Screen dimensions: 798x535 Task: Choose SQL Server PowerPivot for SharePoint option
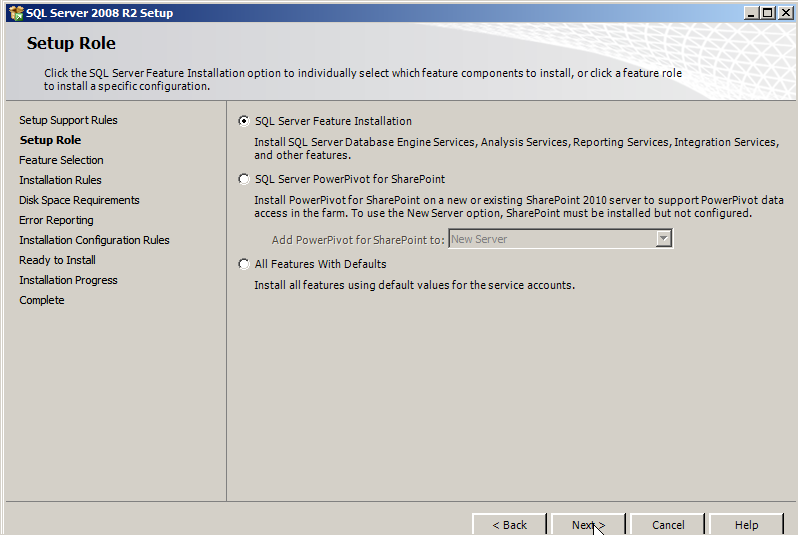click(x=244, y=179)
